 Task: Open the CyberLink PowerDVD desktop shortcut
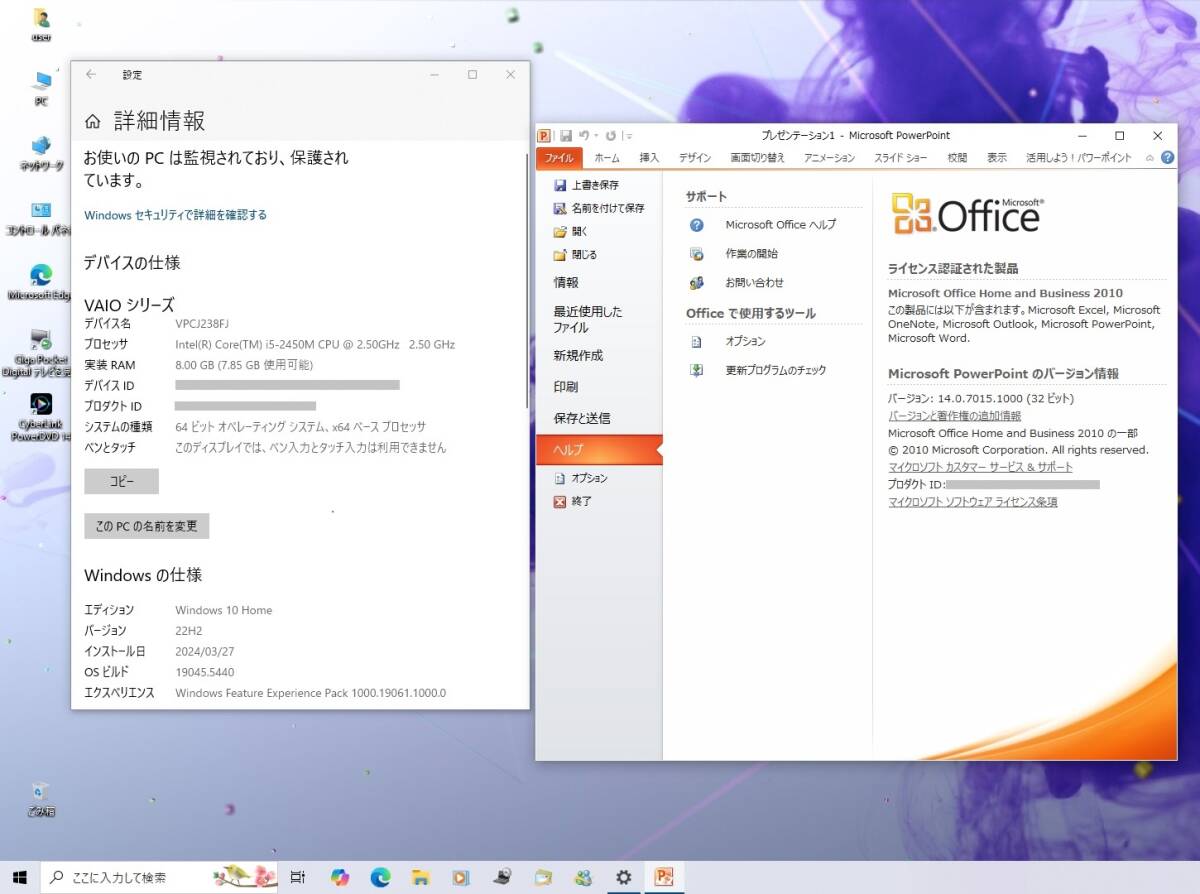click(x=41, y=417)
